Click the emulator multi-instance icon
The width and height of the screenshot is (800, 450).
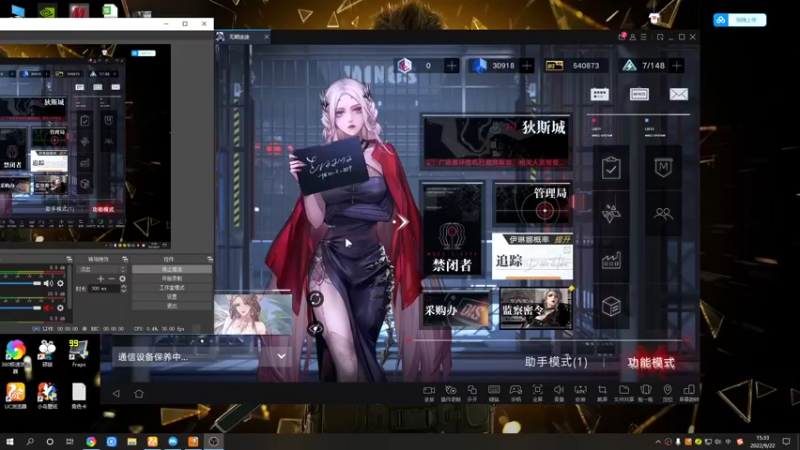pos(471,393)
